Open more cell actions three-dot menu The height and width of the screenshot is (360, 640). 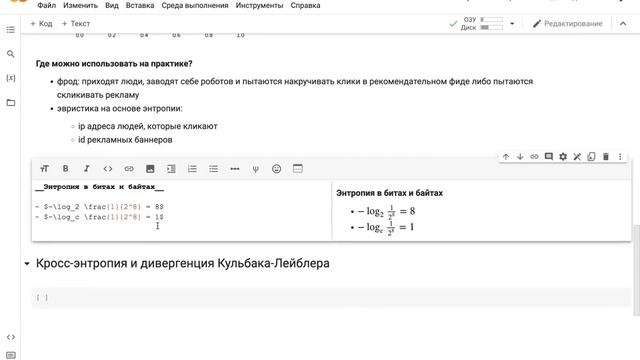(x=620, y=156)
